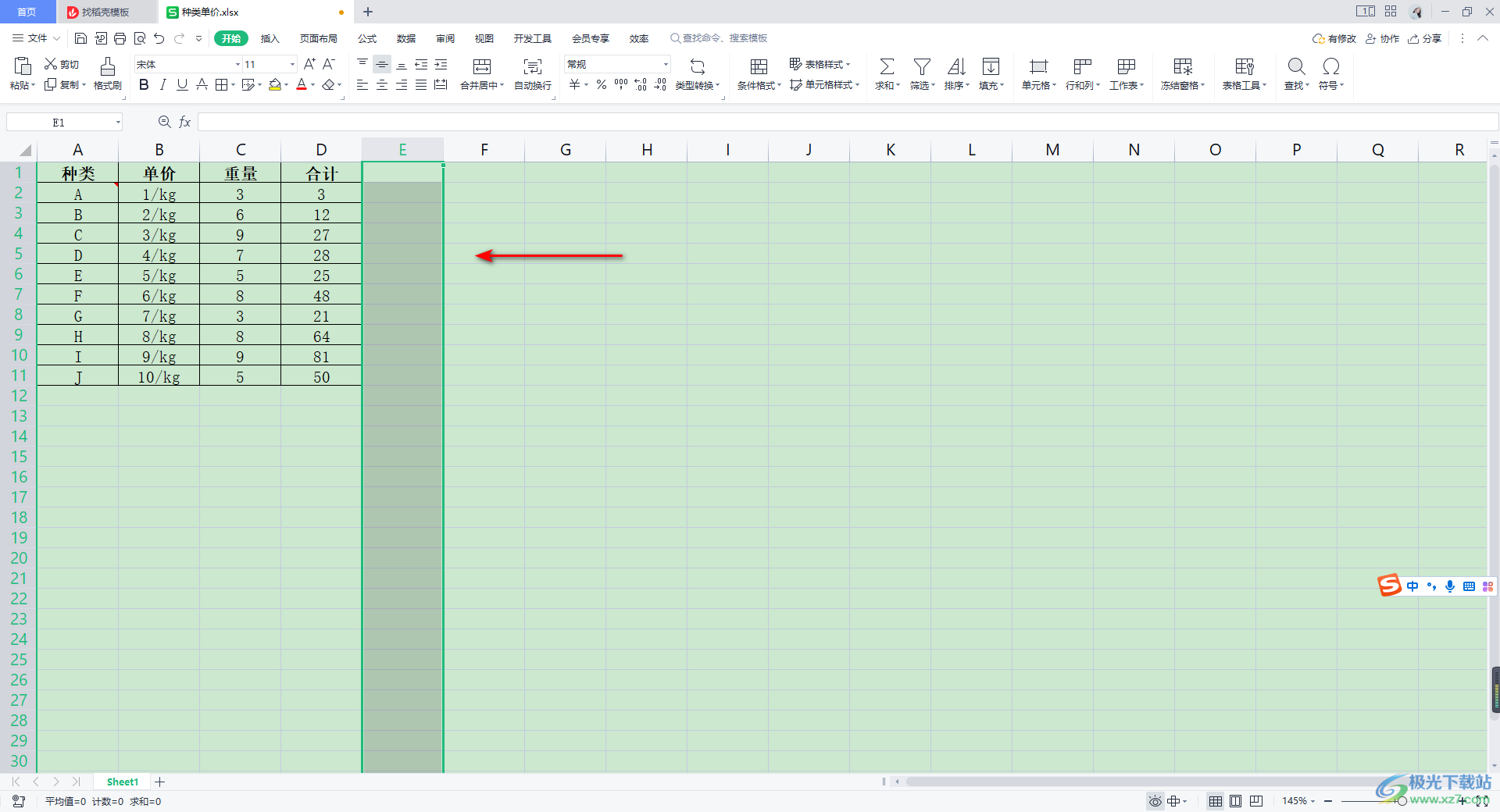This screenshot has width=1500, height=812.
Task: Expand the borders dropdown arrow
Action: point(234,84)
